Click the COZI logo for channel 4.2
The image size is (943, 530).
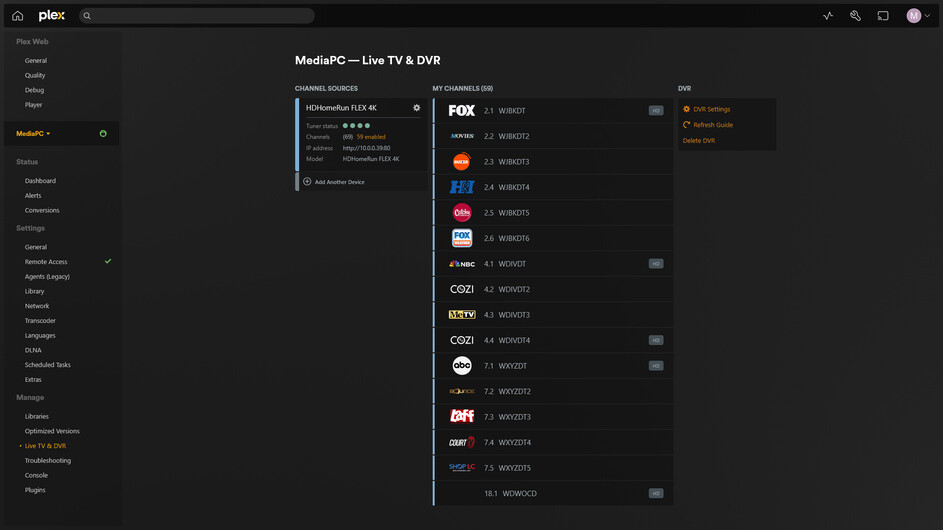pyautogui.click(x=462, y=289)
